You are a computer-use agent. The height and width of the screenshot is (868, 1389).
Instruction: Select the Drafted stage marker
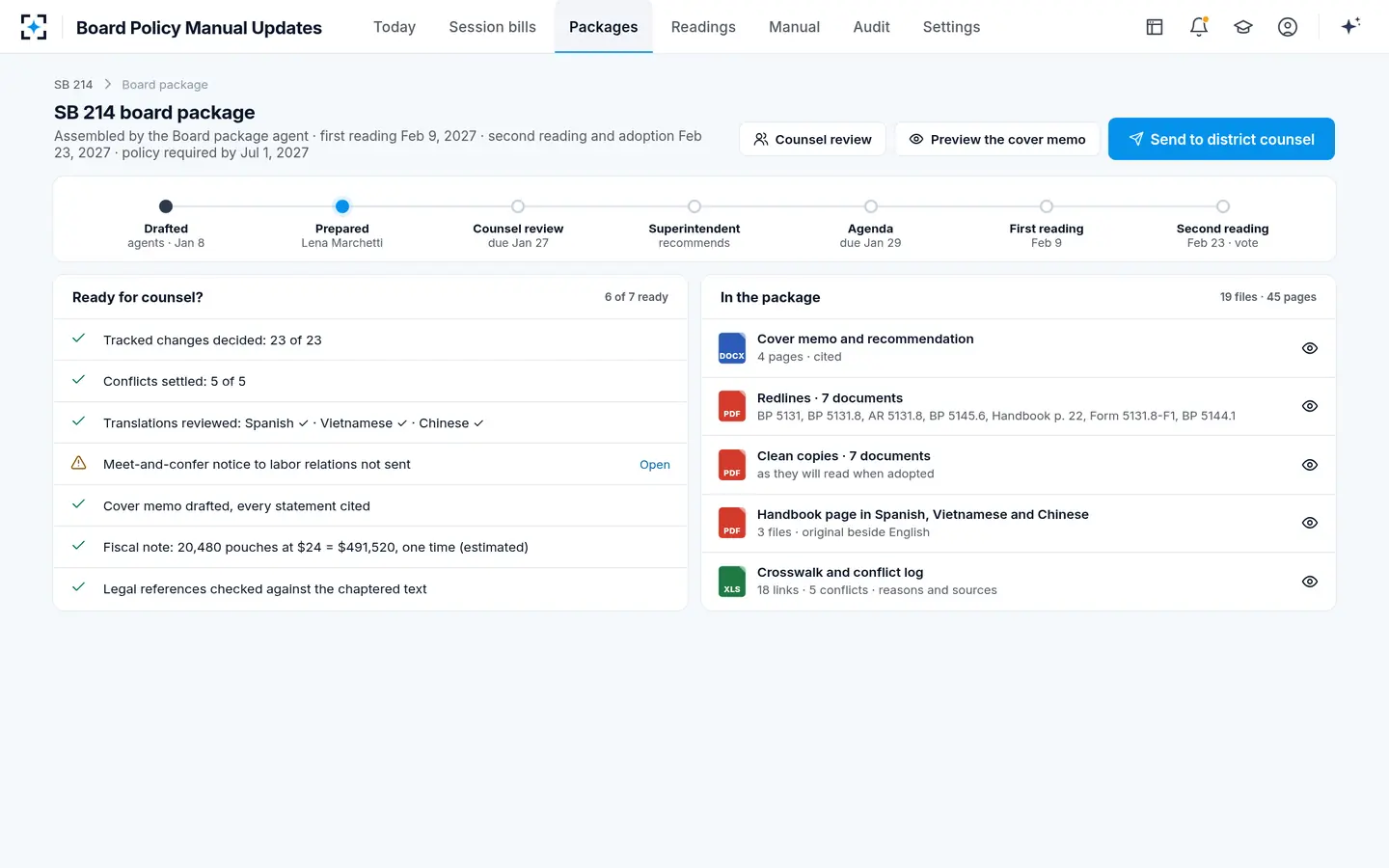(x=166, y=206)
